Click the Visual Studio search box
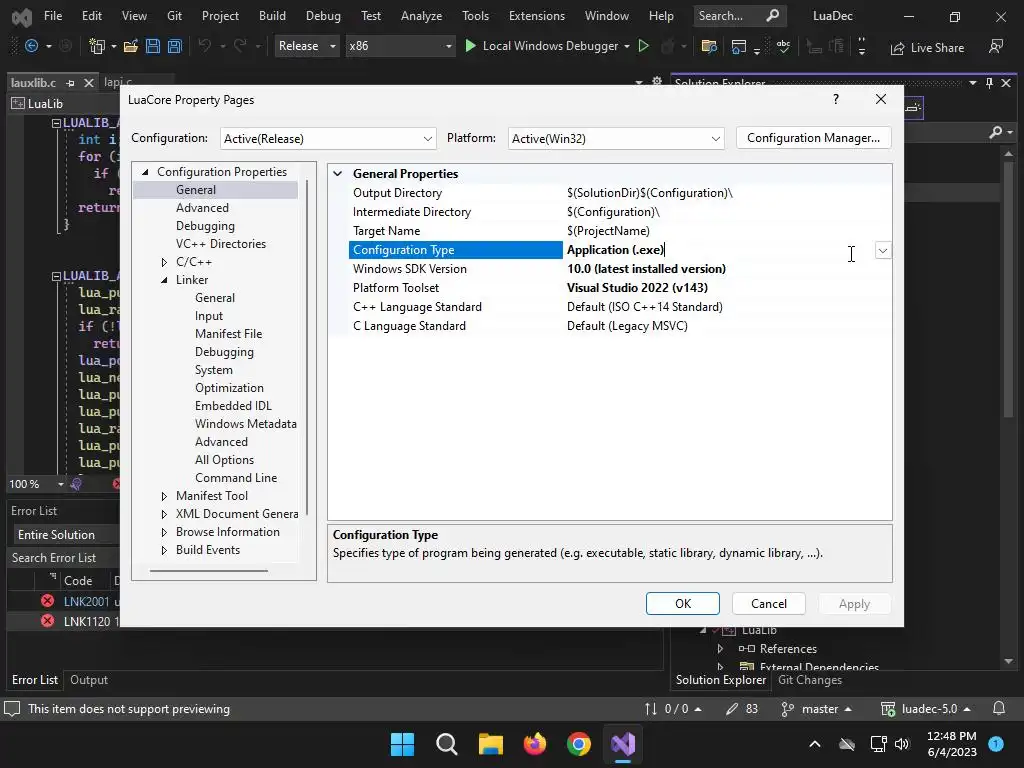This screenshot has width=1024, height=768. (739, 16)
